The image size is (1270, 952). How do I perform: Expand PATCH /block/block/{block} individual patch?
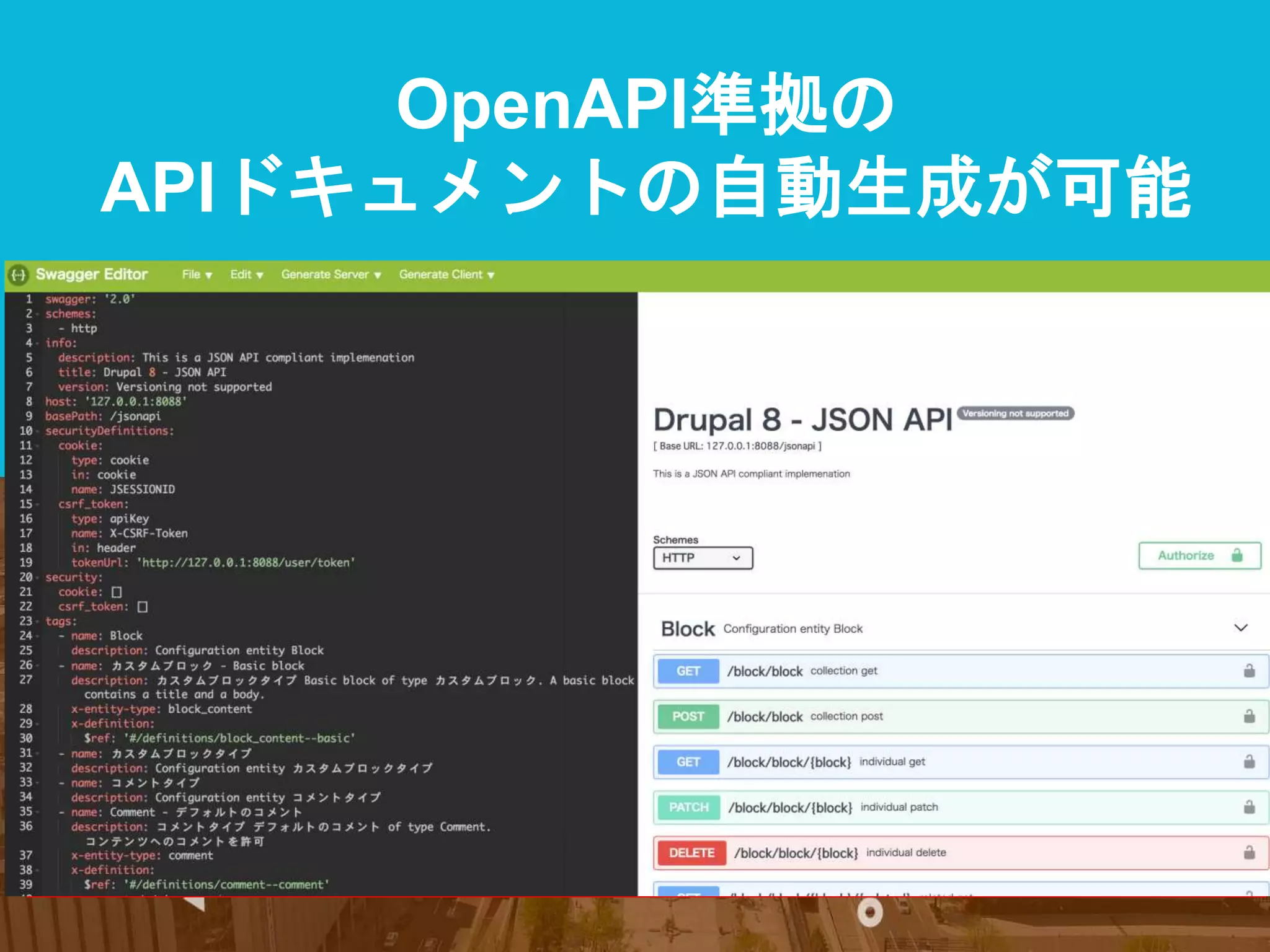click(961, 807)
